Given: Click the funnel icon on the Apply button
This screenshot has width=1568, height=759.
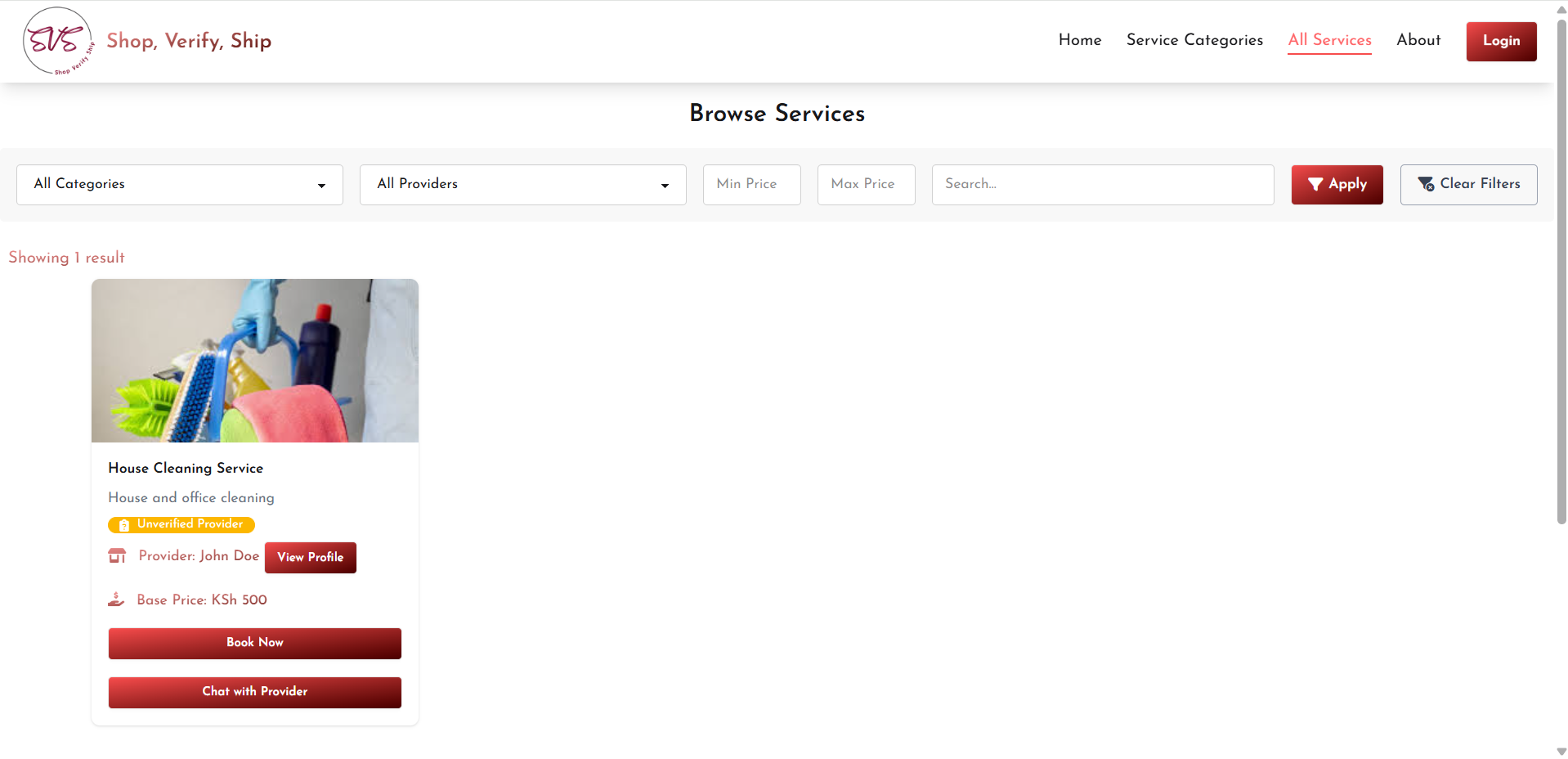Looking at the screenshot, I should click(1315, 185).
